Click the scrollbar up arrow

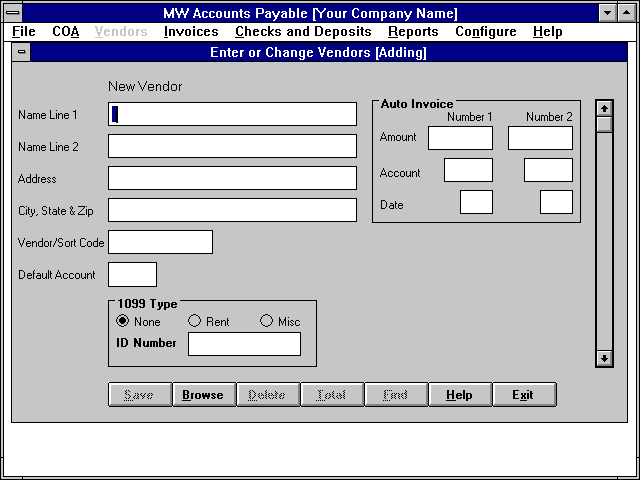604,108
